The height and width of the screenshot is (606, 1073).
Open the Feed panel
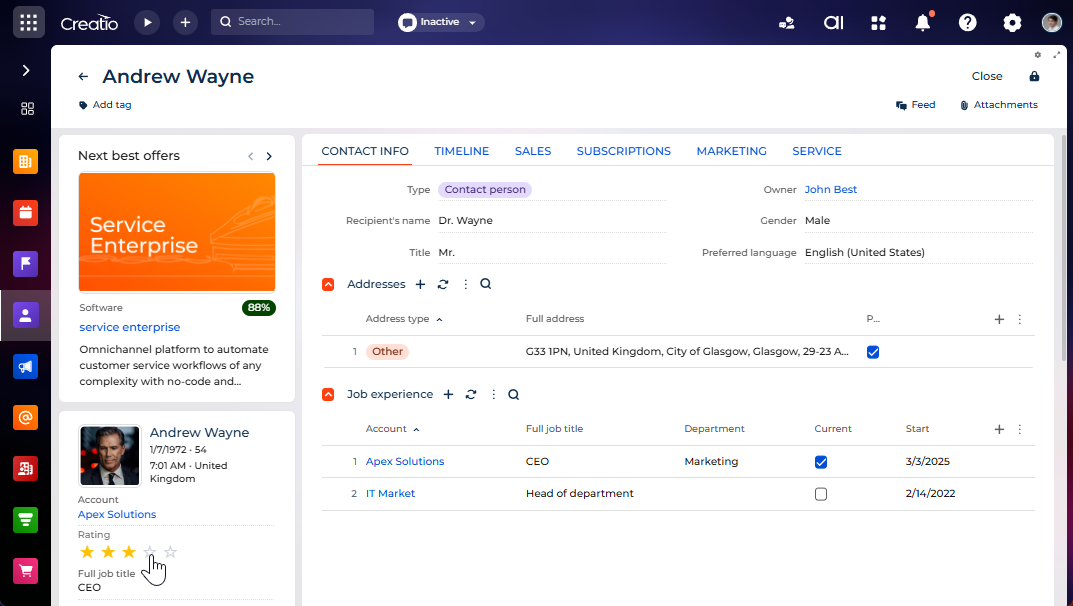916,105
